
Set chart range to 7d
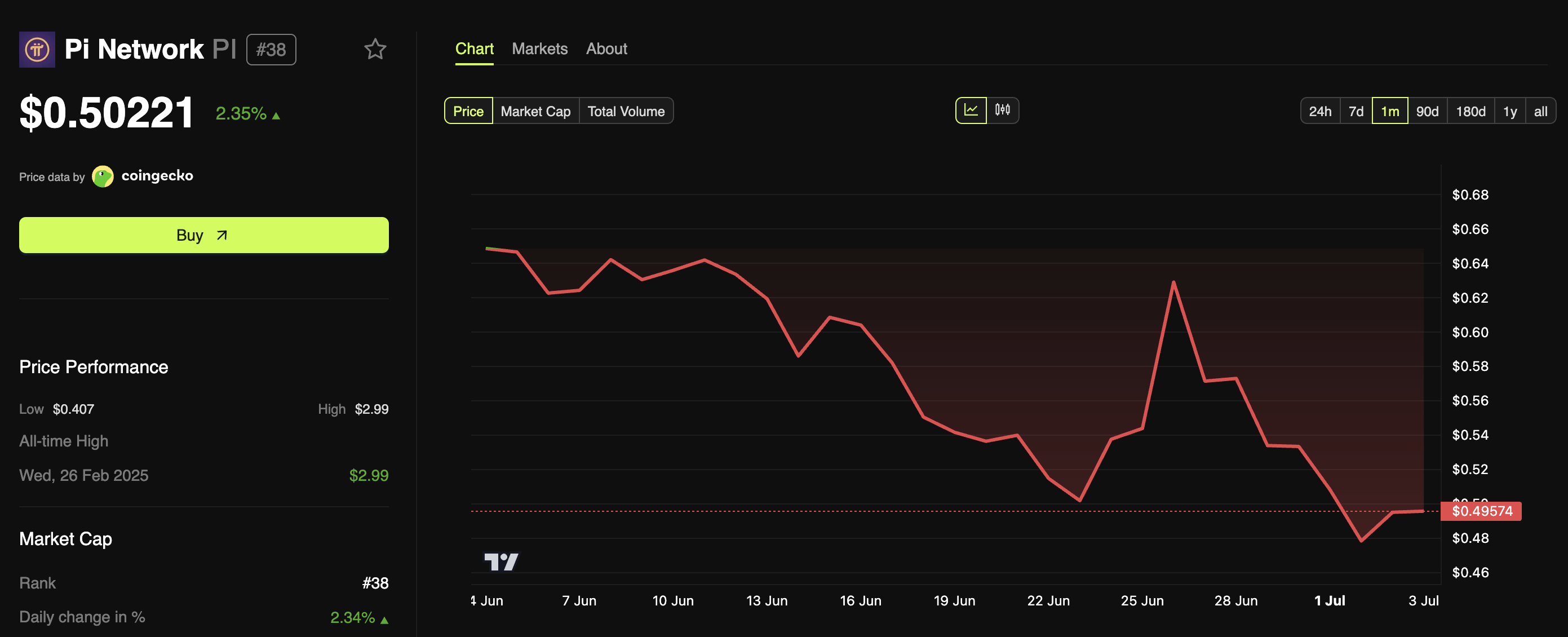tap(1356, 111)
